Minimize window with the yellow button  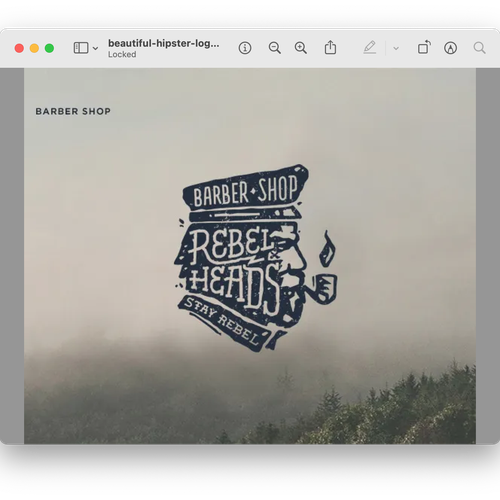pyautogui.click(x=34, y=48)
